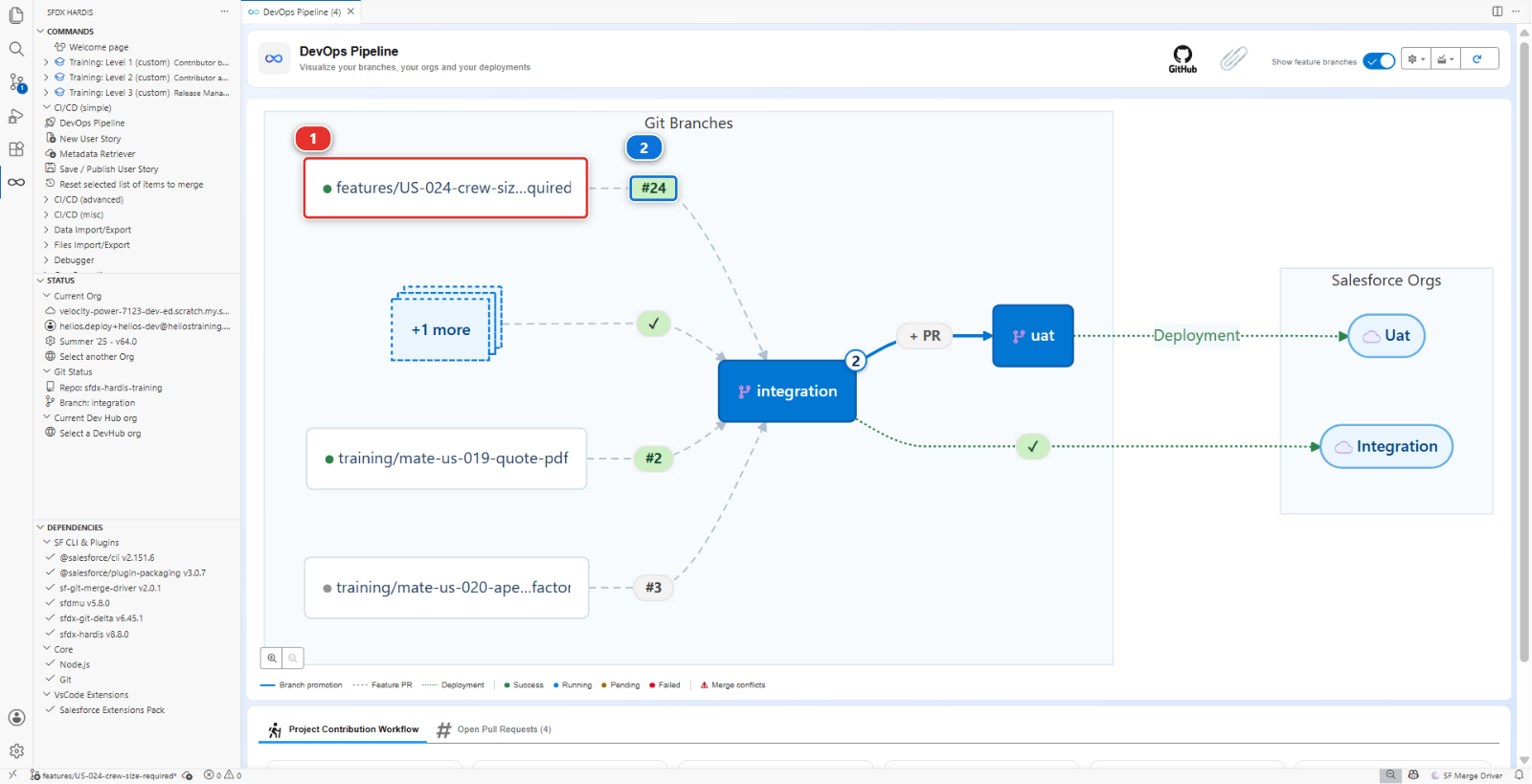Screen dimensions: 1532x784
Task: Open Source Control view in activity bar
Action: pyautogui.click(x=16, y=82)
